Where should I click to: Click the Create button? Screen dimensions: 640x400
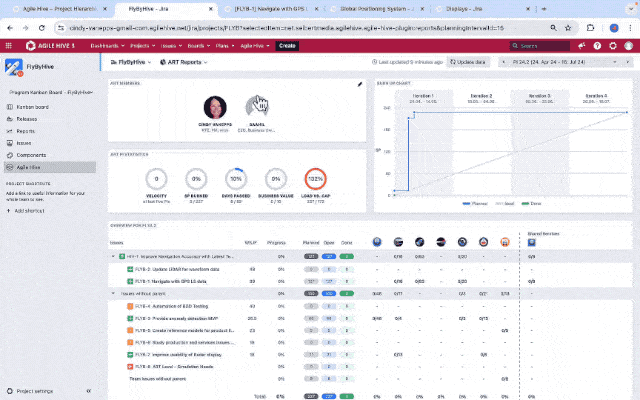point(287,46)
